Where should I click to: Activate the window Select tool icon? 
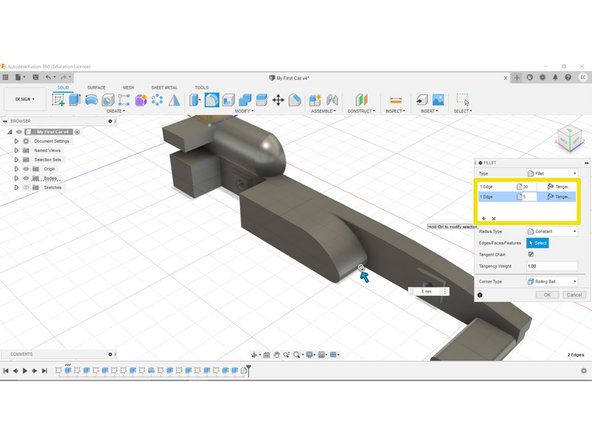pos(462,100)
